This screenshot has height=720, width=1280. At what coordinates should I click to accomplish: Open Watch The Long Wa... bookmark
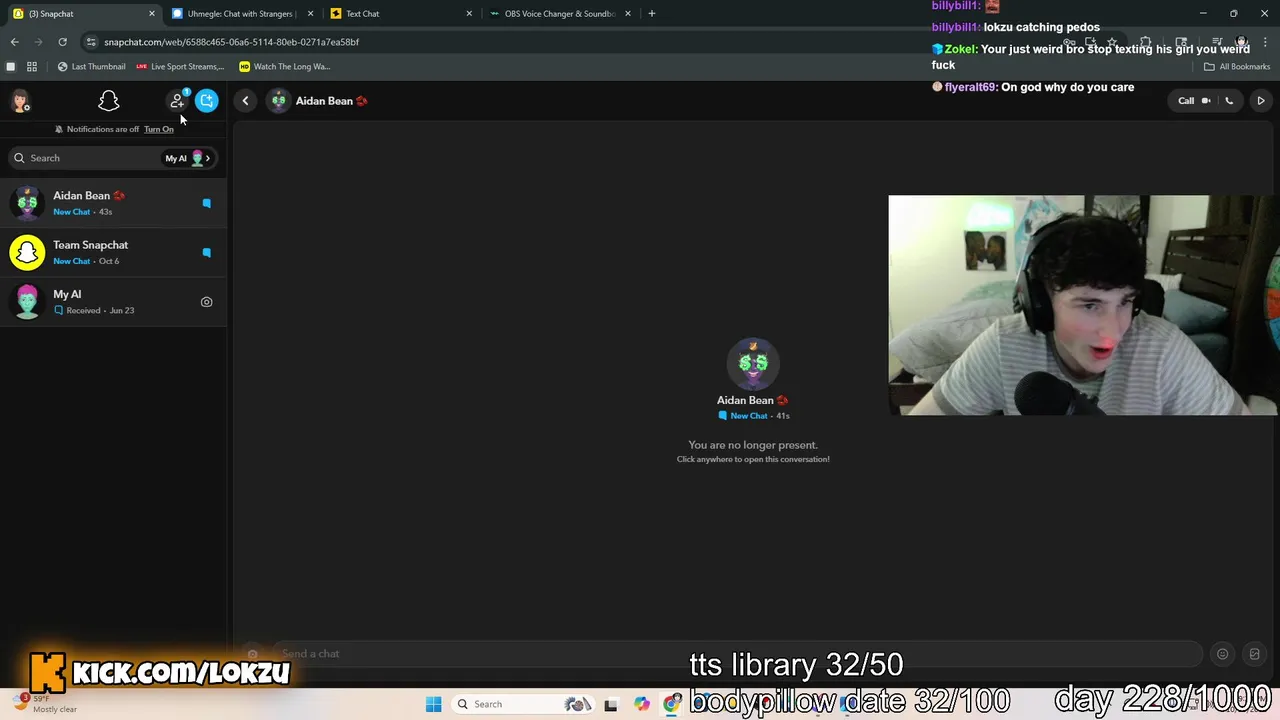point(285,67)
